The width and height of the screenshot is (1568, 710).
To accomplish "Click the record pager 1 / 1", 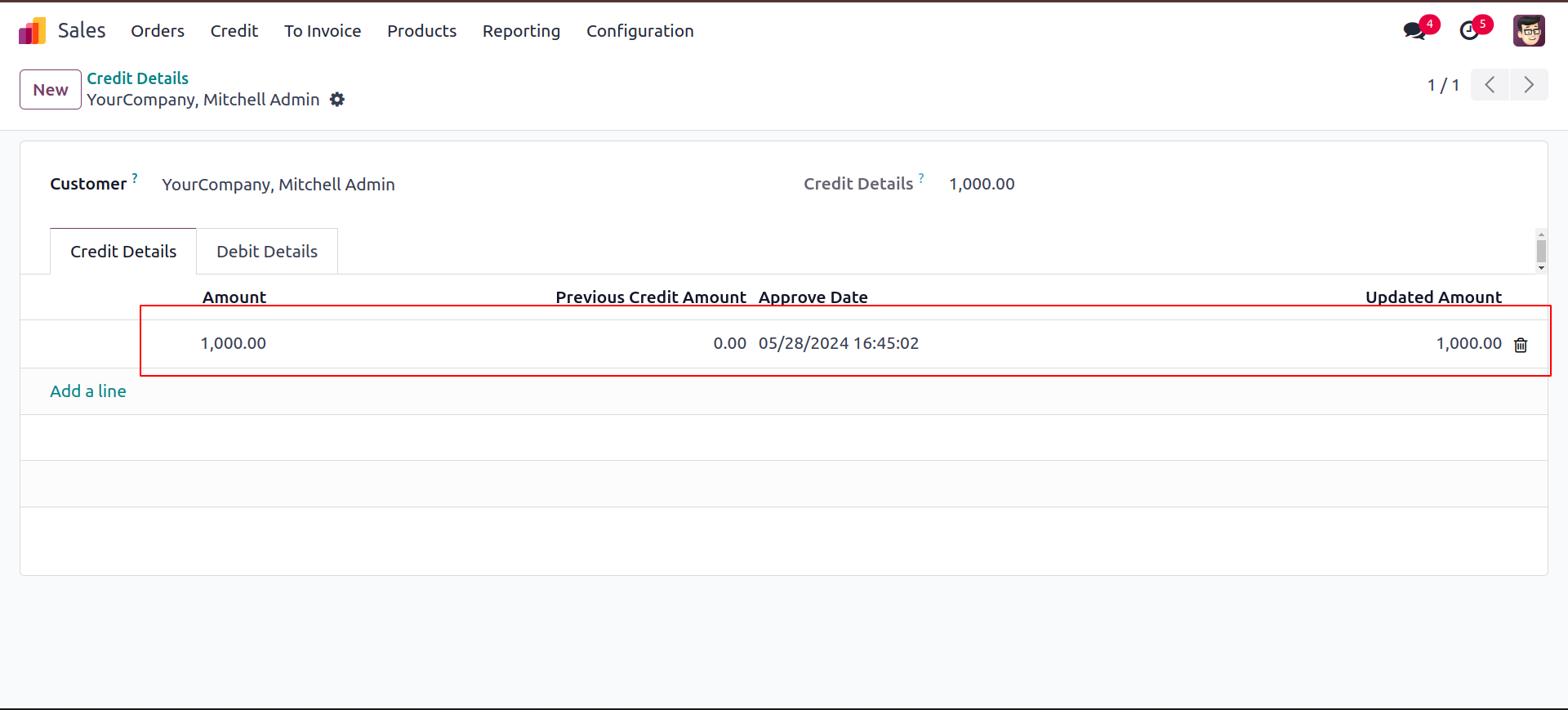I will point(1443,85).
